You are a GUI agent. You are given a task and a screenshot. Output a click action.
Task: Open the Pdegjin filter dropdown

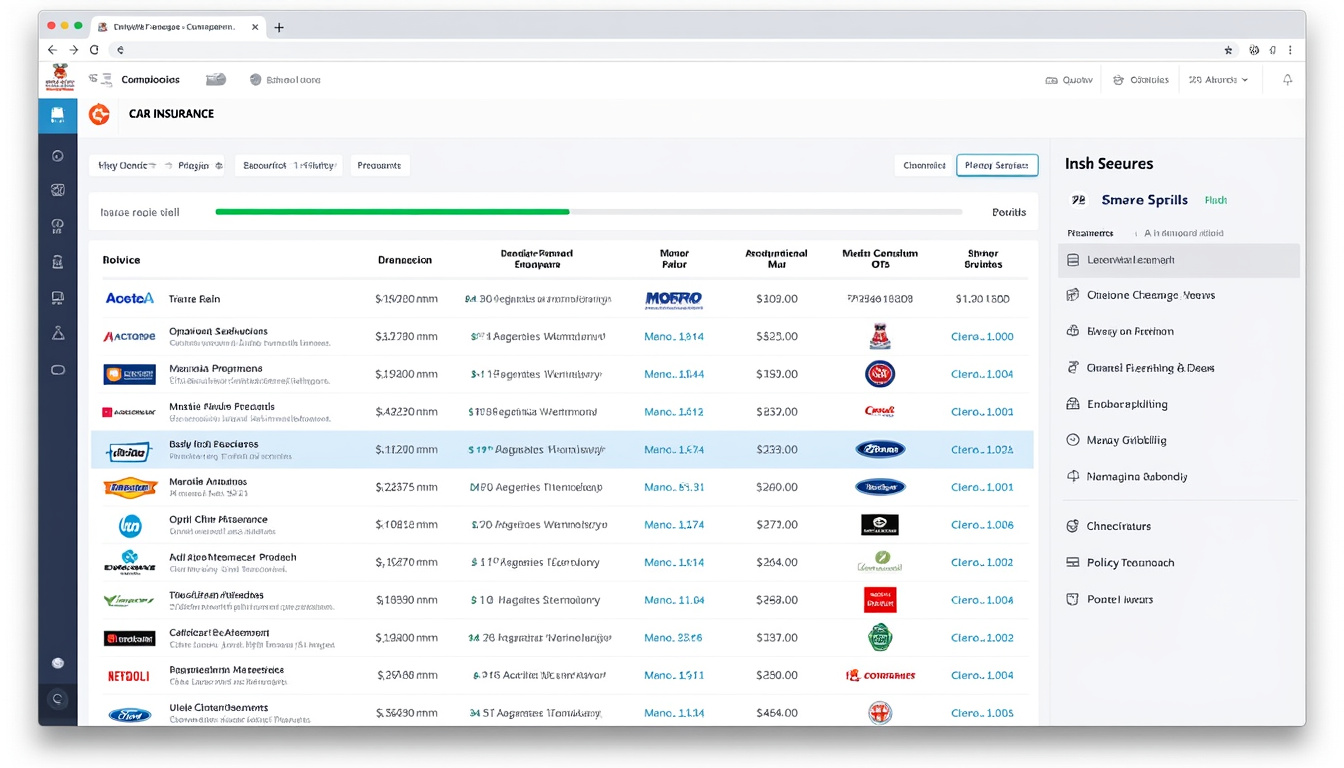tap(200, 166)
